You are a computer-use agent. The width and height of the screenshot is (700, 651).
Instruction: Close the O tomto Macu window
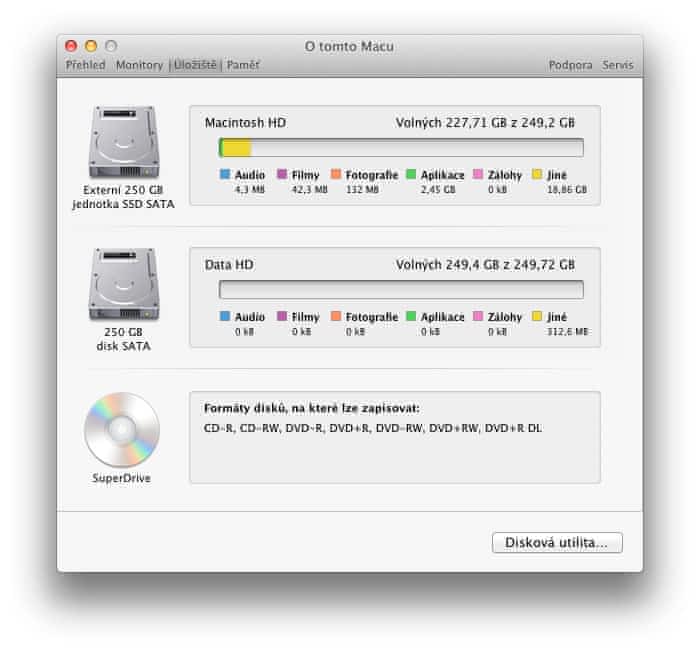tap(71, 46)
